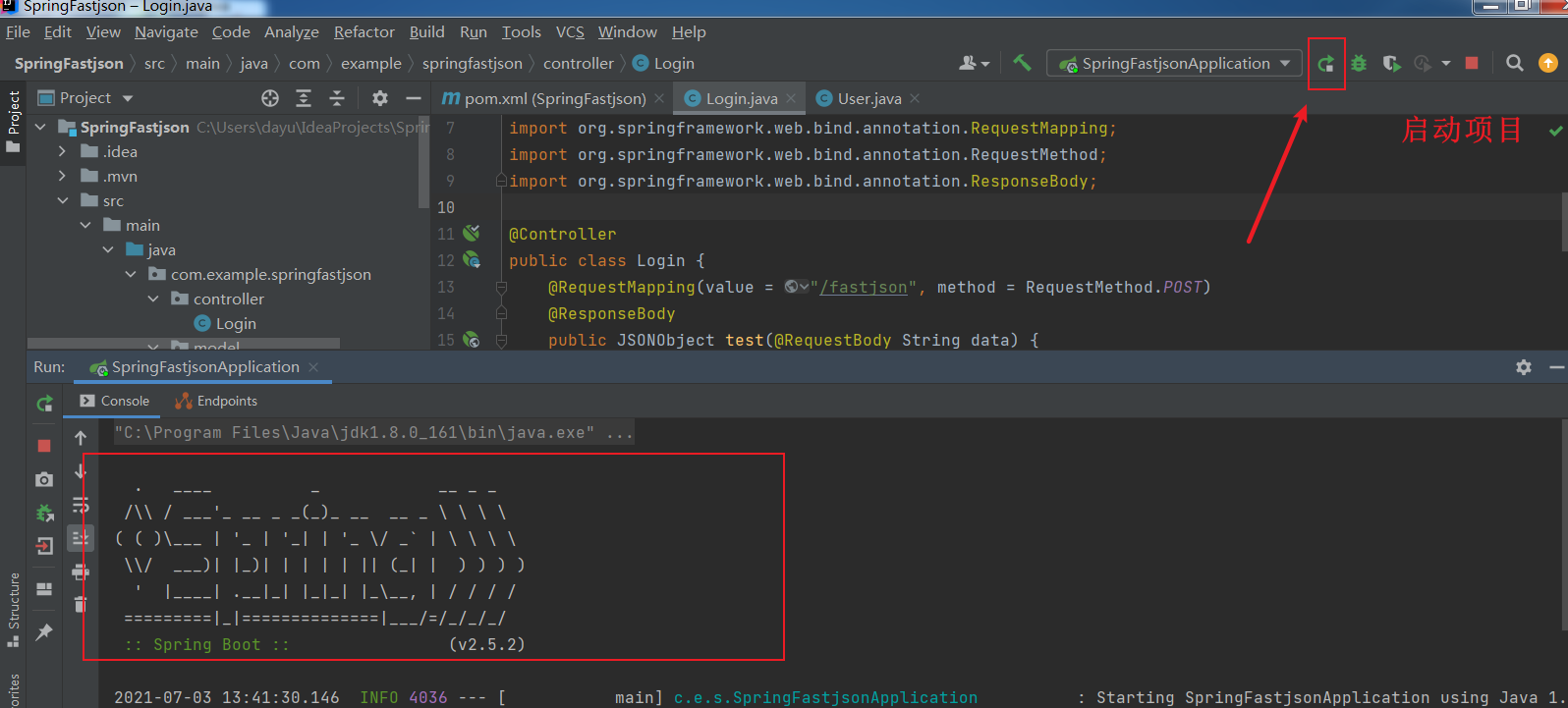
Task: Open SpringFastjsonApplication run configuration dropdown
Action: (1174, 64)
